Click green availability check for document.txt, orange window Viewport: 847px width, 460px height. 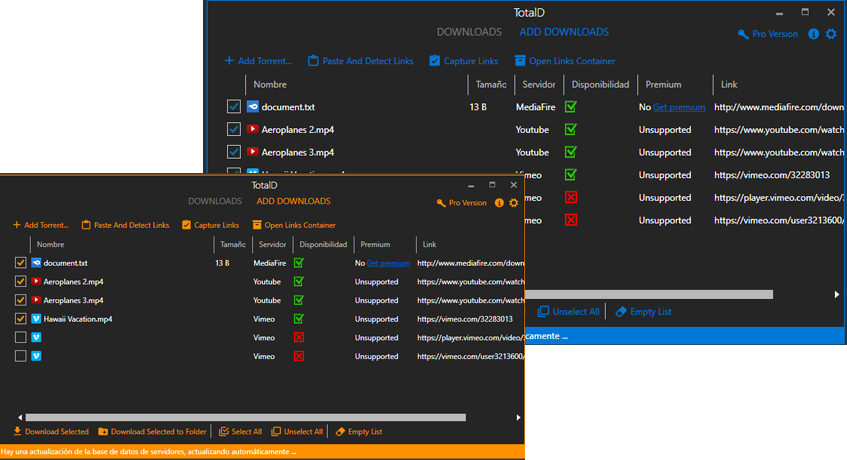299,263
